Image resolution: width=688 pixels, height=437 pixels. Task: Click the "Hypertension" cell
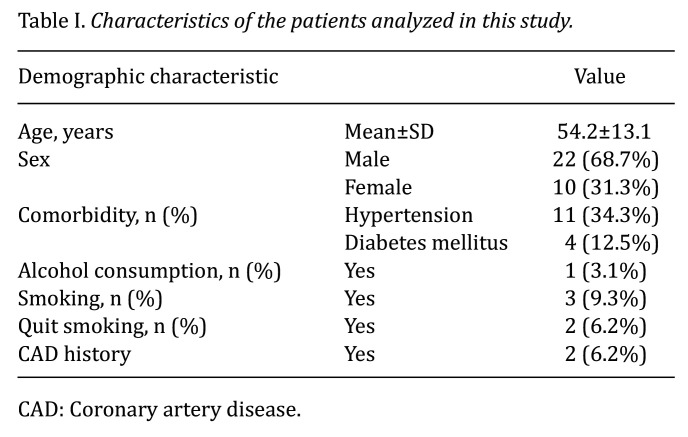[x=408, y=215]
